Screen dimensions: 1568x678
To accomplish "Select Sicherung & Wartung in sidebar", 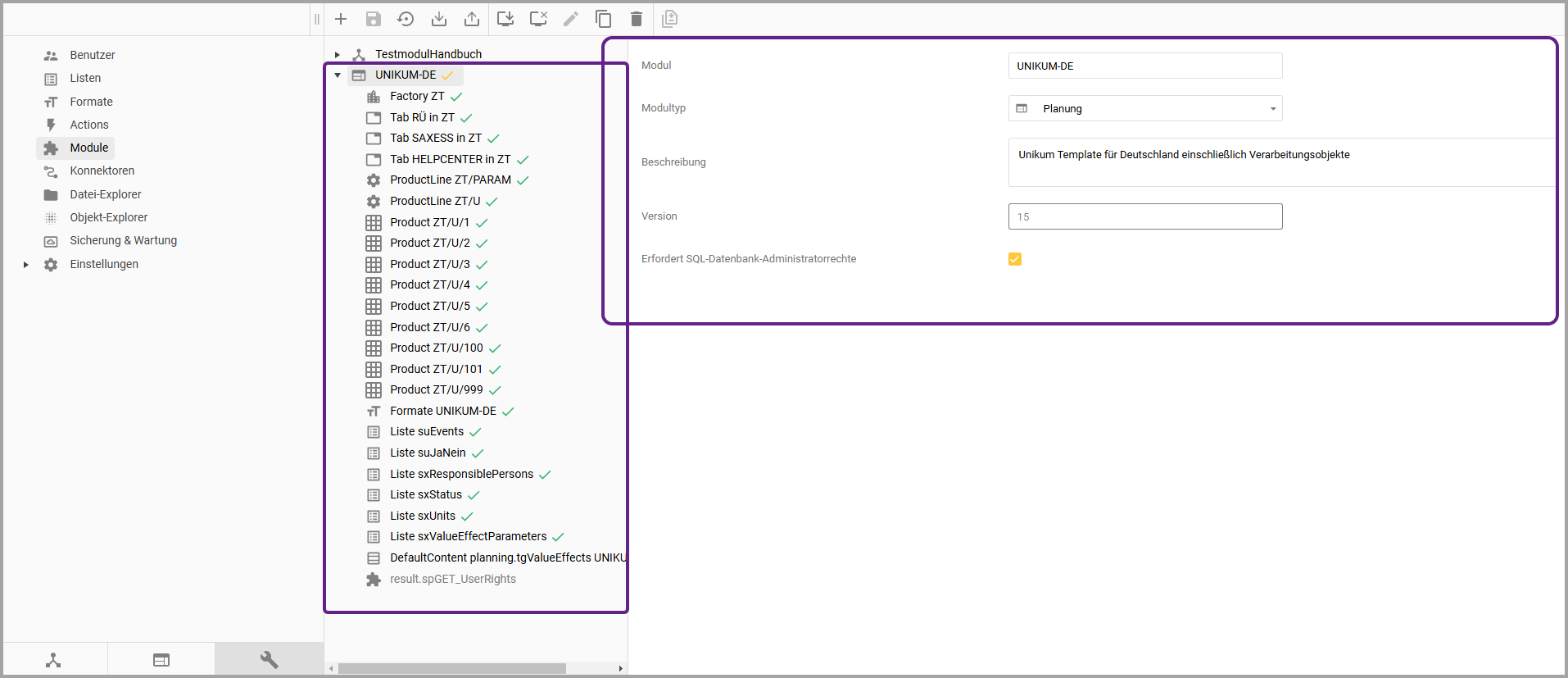I will 123,240.
